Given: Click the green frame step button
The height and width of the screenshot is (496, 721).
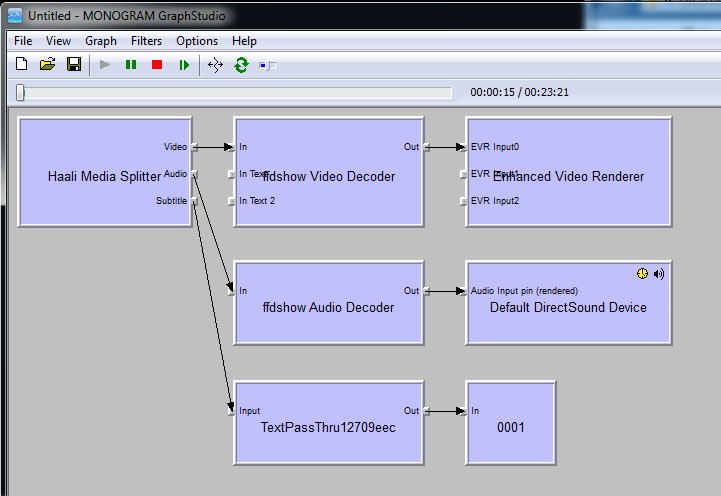Looking at the screenshot, I should pyautogui.click(x=184, y=65).
